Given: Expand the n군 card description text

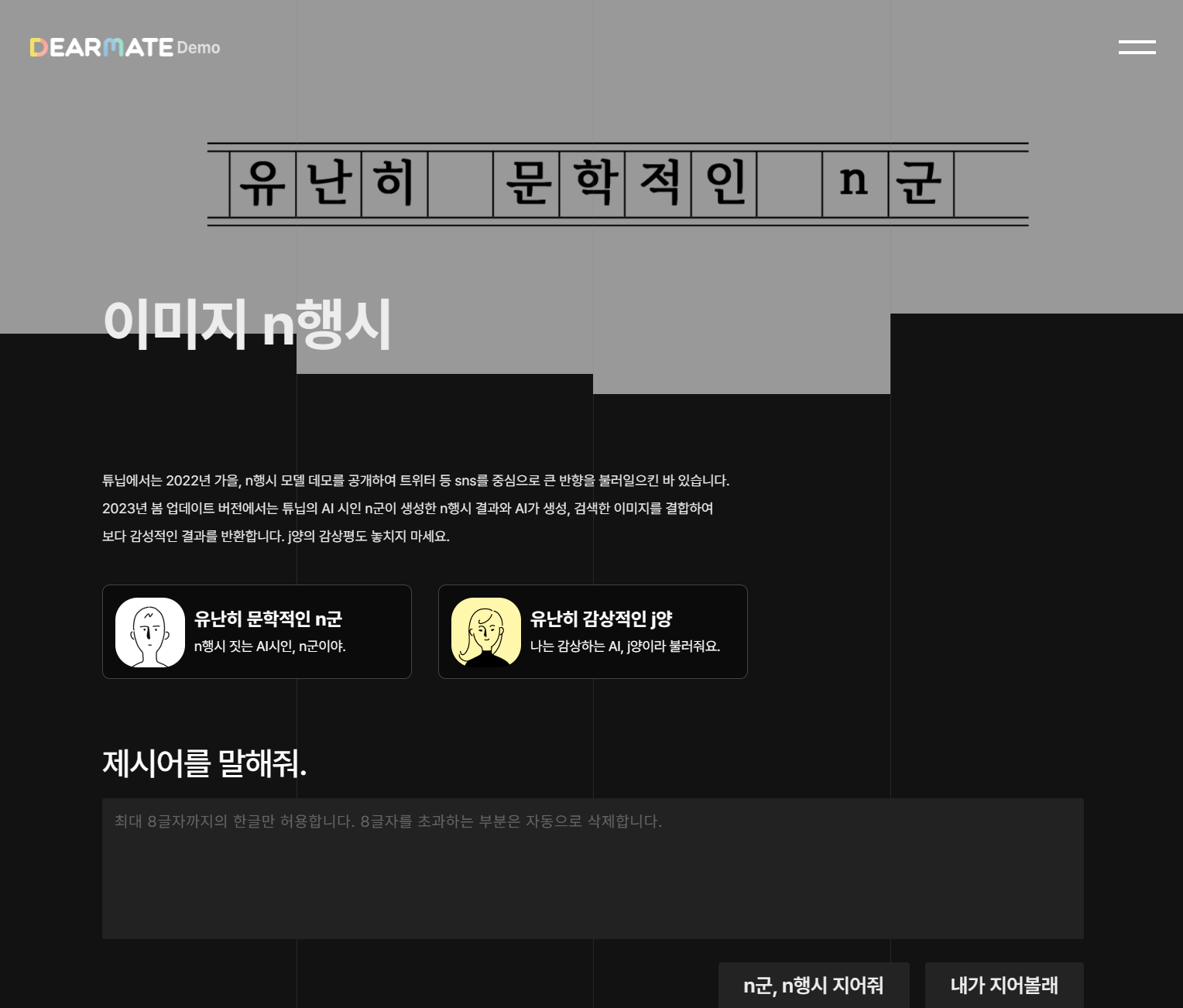Looking at the screenshot, I should (269, 646).
